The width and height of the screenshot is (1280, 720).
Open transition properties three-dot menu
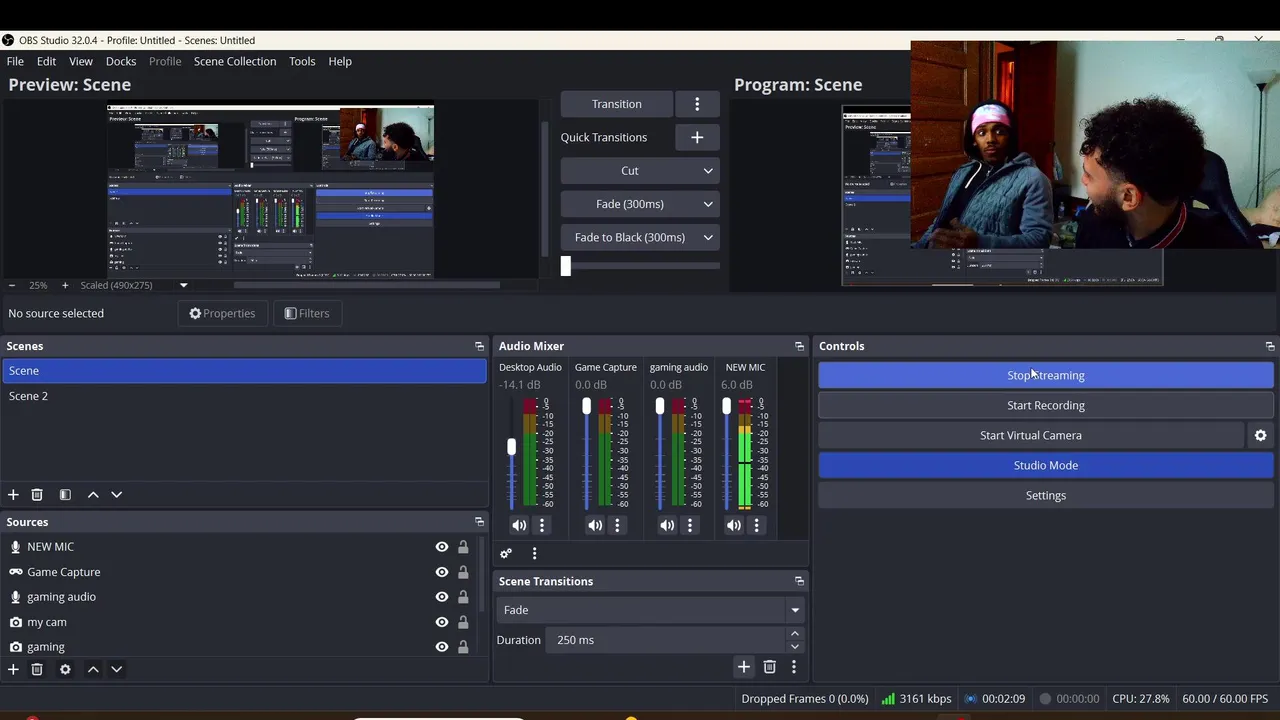[x=794, y=666]
